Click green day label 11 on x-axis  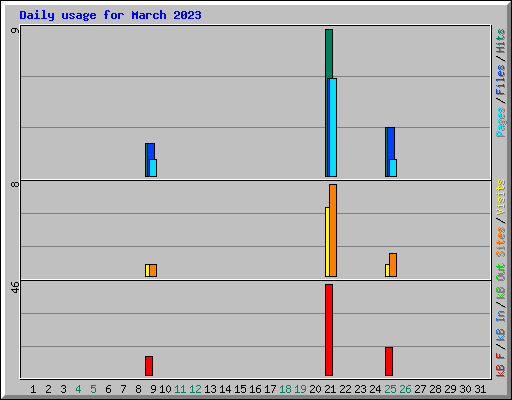[x=180, y=389]
